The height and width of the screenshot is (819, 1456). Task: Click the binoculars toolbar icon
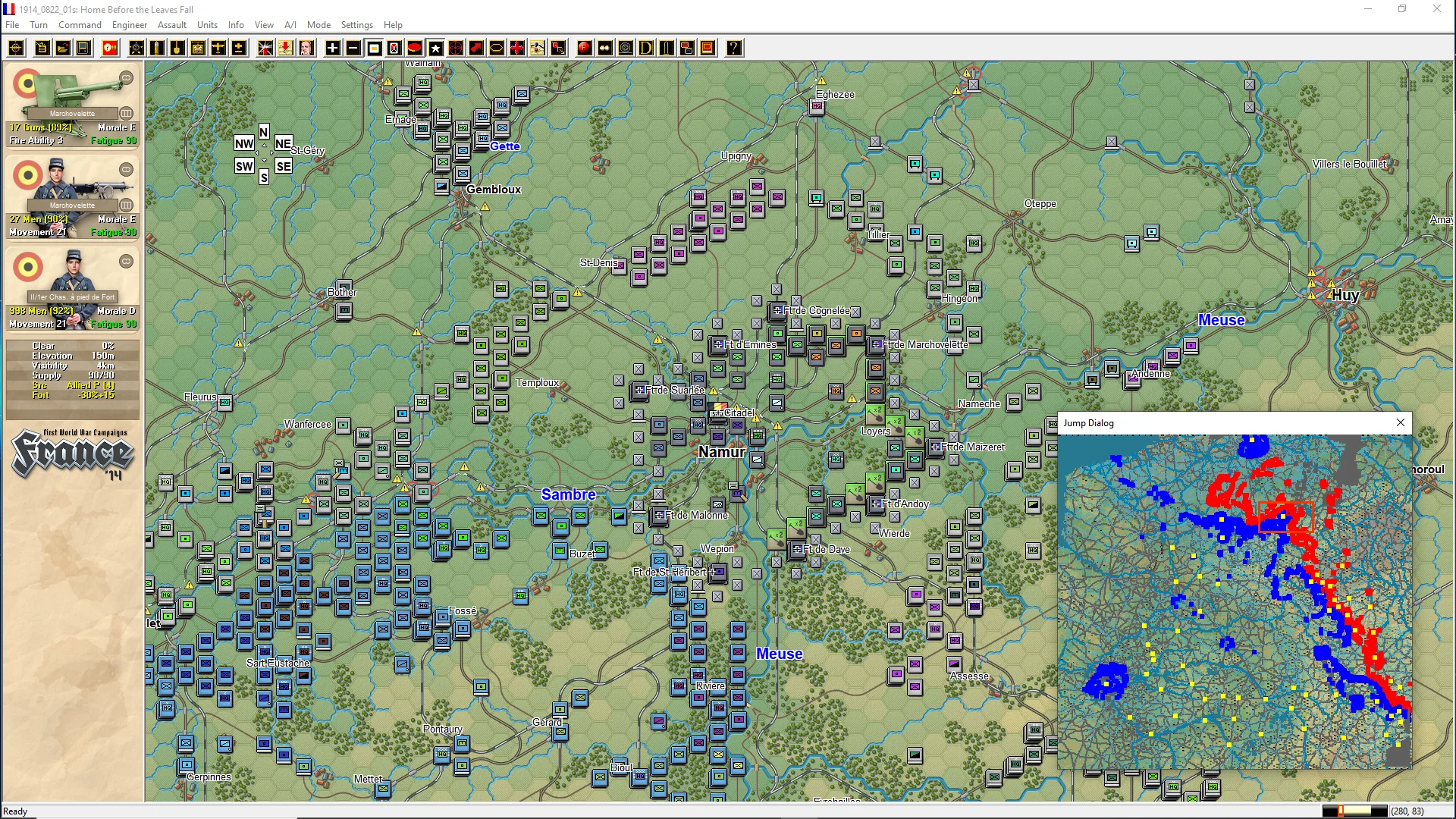point(605,49)
